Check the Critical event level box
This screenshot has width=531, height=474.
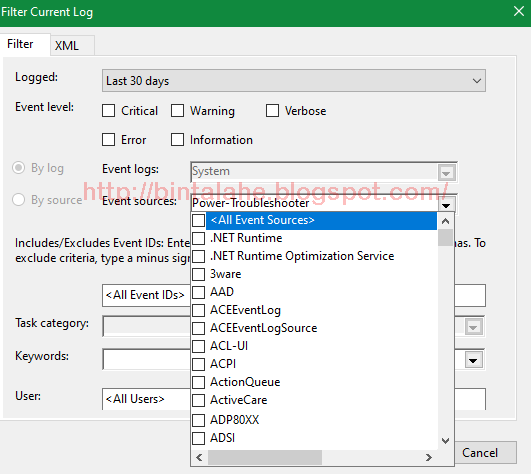click(108, 111)
